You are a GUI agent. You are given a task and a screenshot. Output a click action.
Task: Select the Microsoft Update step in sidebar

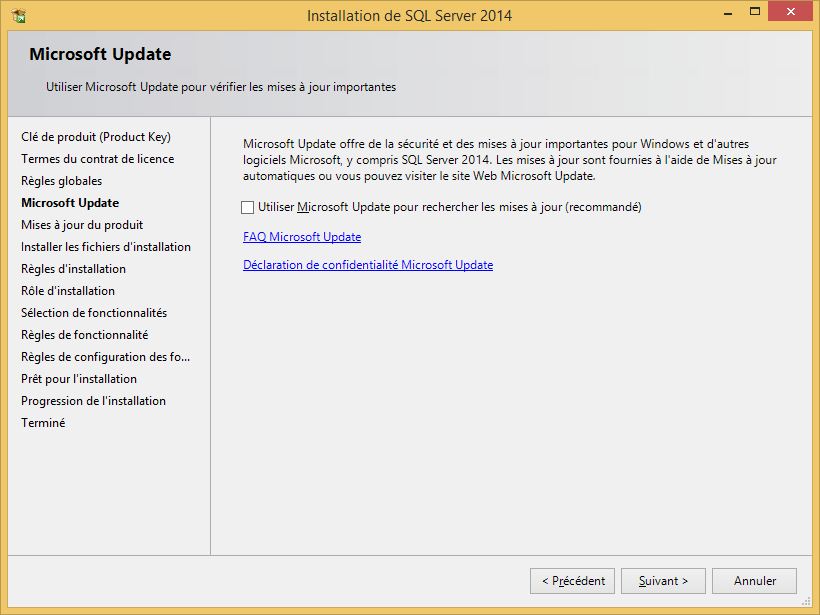pos(70,203)
